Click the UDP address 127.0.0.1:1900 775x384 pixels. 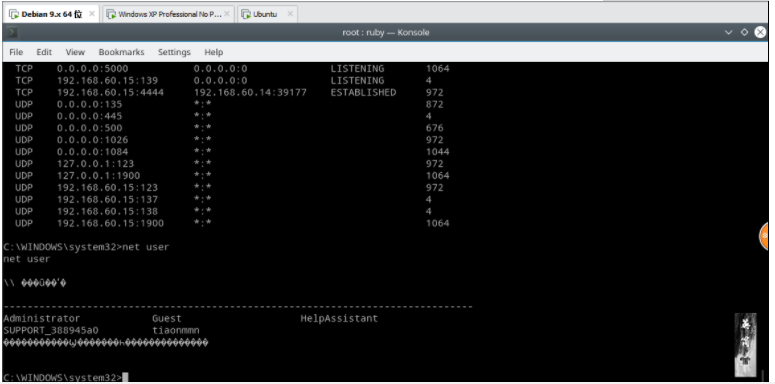(x=98, y=175)
